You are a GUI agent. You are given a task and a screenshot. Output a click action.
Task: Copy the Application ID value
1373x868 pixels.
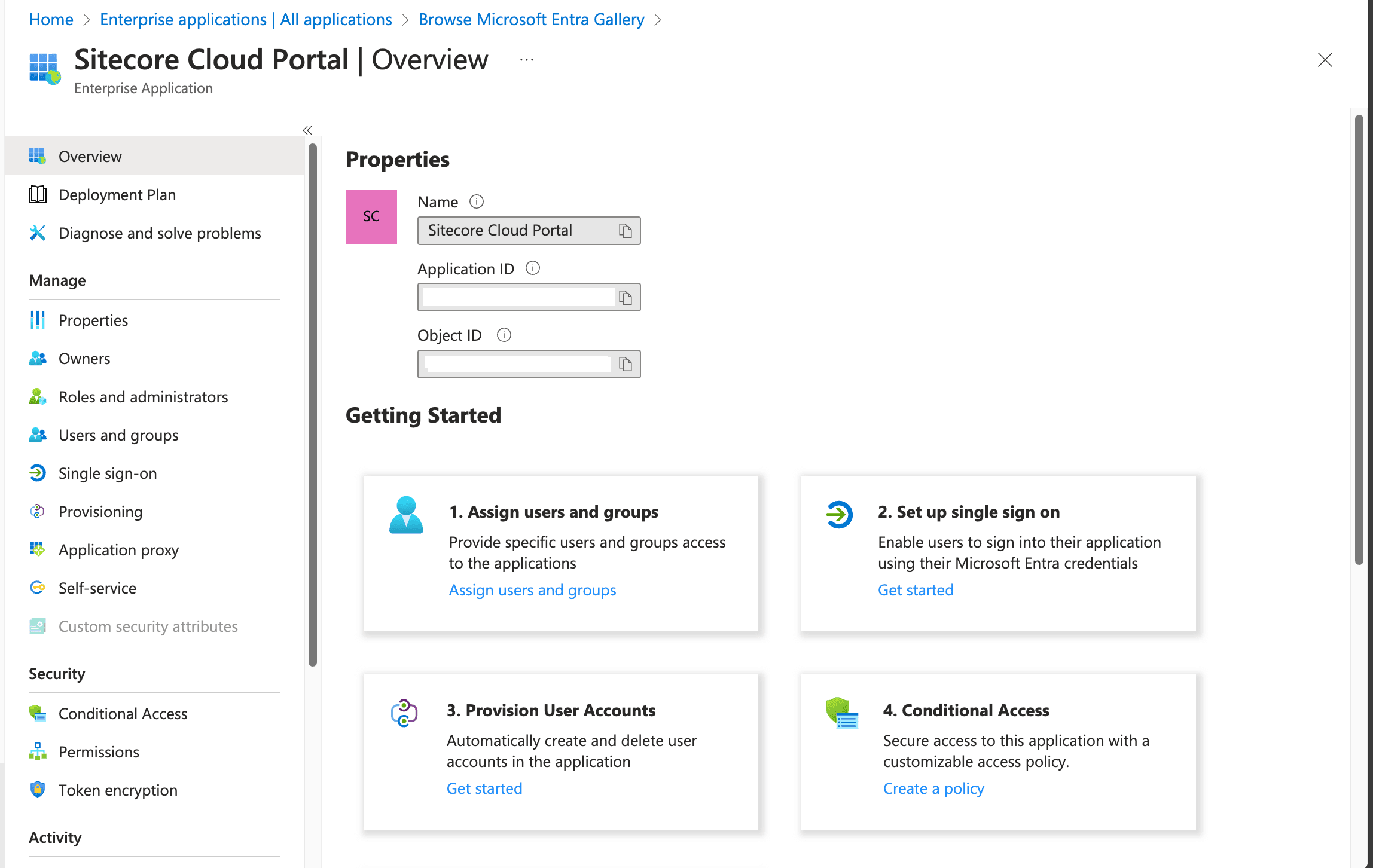point(626,298)
